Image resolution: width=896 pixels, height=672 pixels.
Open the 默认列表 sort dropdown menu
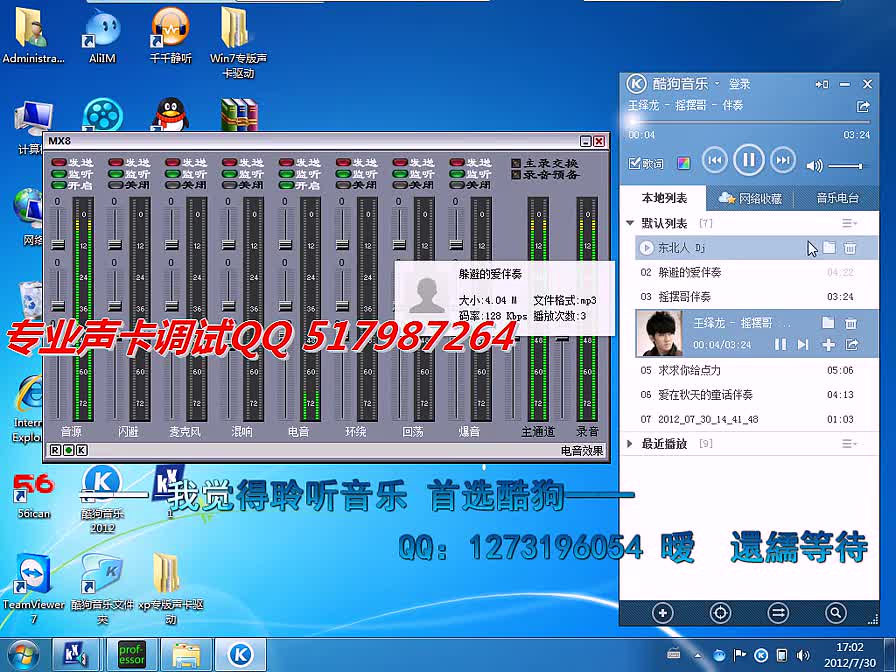pyautogui.click(x=850, y=223)
